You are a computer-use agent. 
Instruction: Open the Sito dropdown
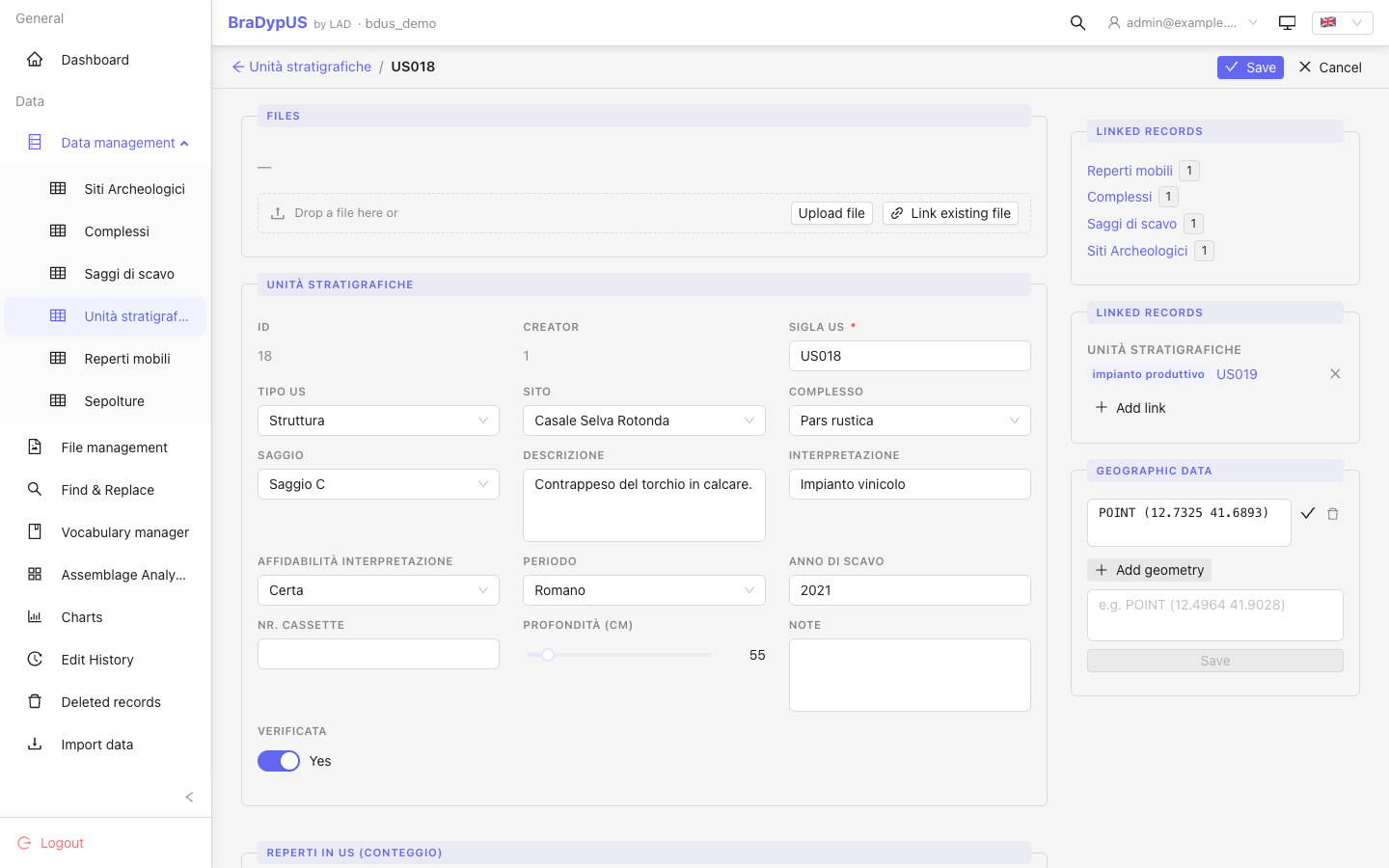pyautogui.click(x=644, y=420)
